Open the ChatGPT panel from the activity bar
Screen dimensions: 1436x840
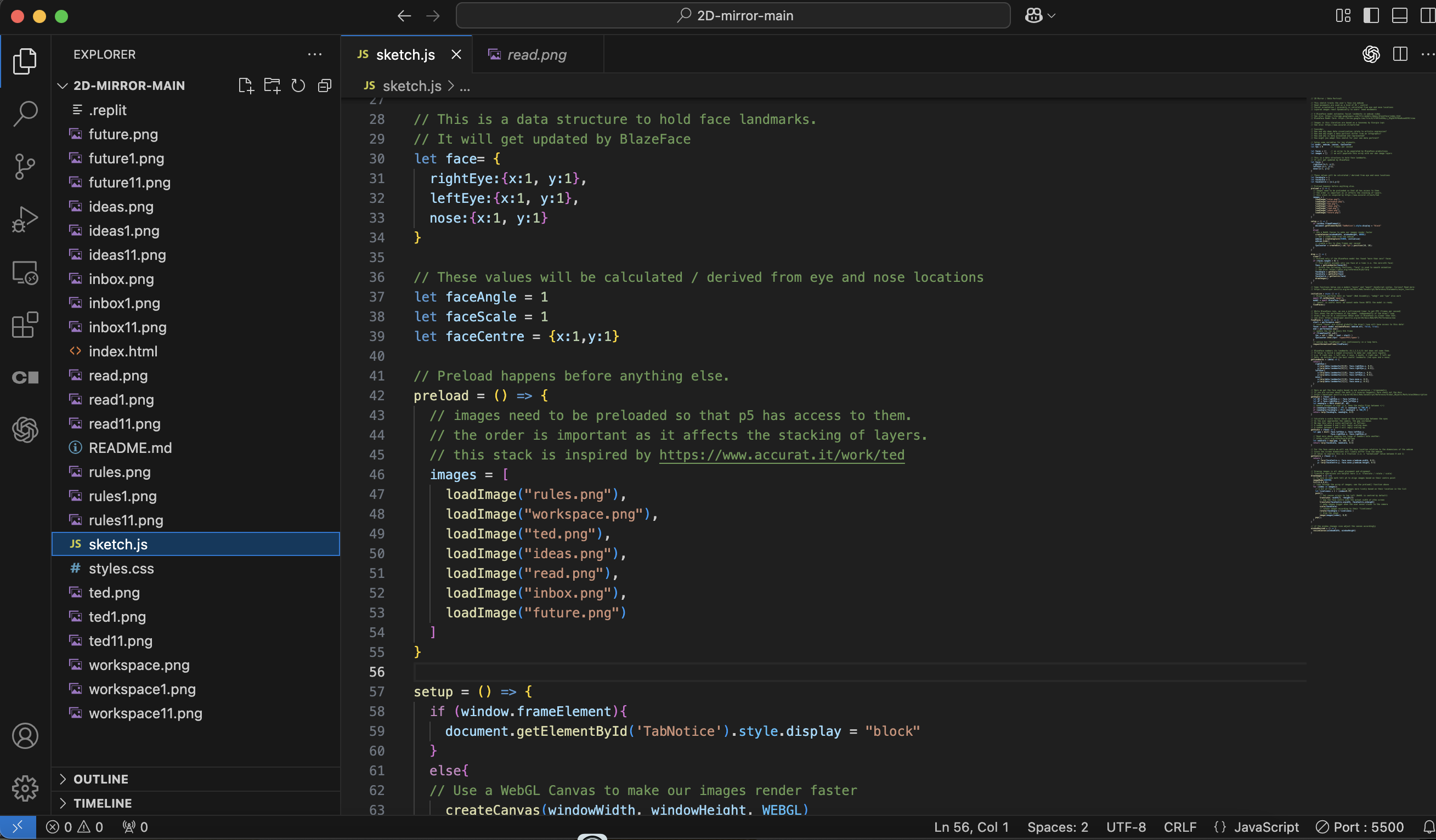coord(25,430)
